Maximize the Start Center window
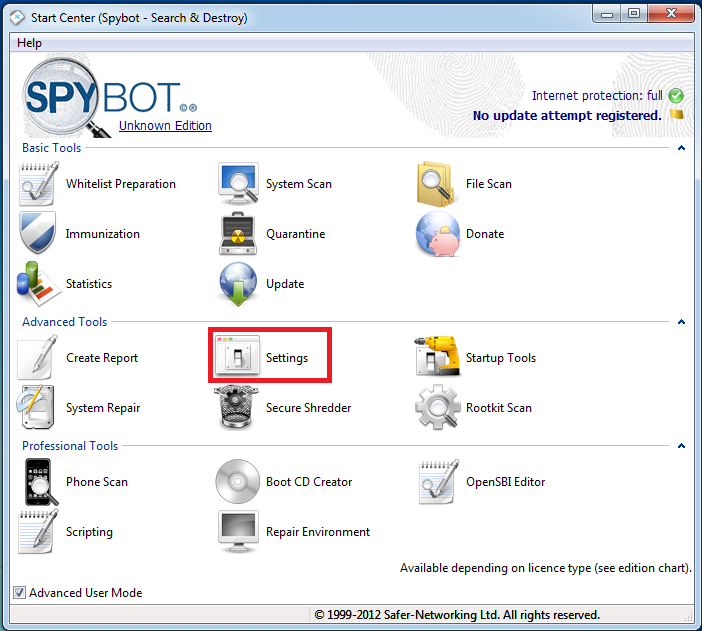The width and height of the screenshot is (702, 631). point(634,14)
